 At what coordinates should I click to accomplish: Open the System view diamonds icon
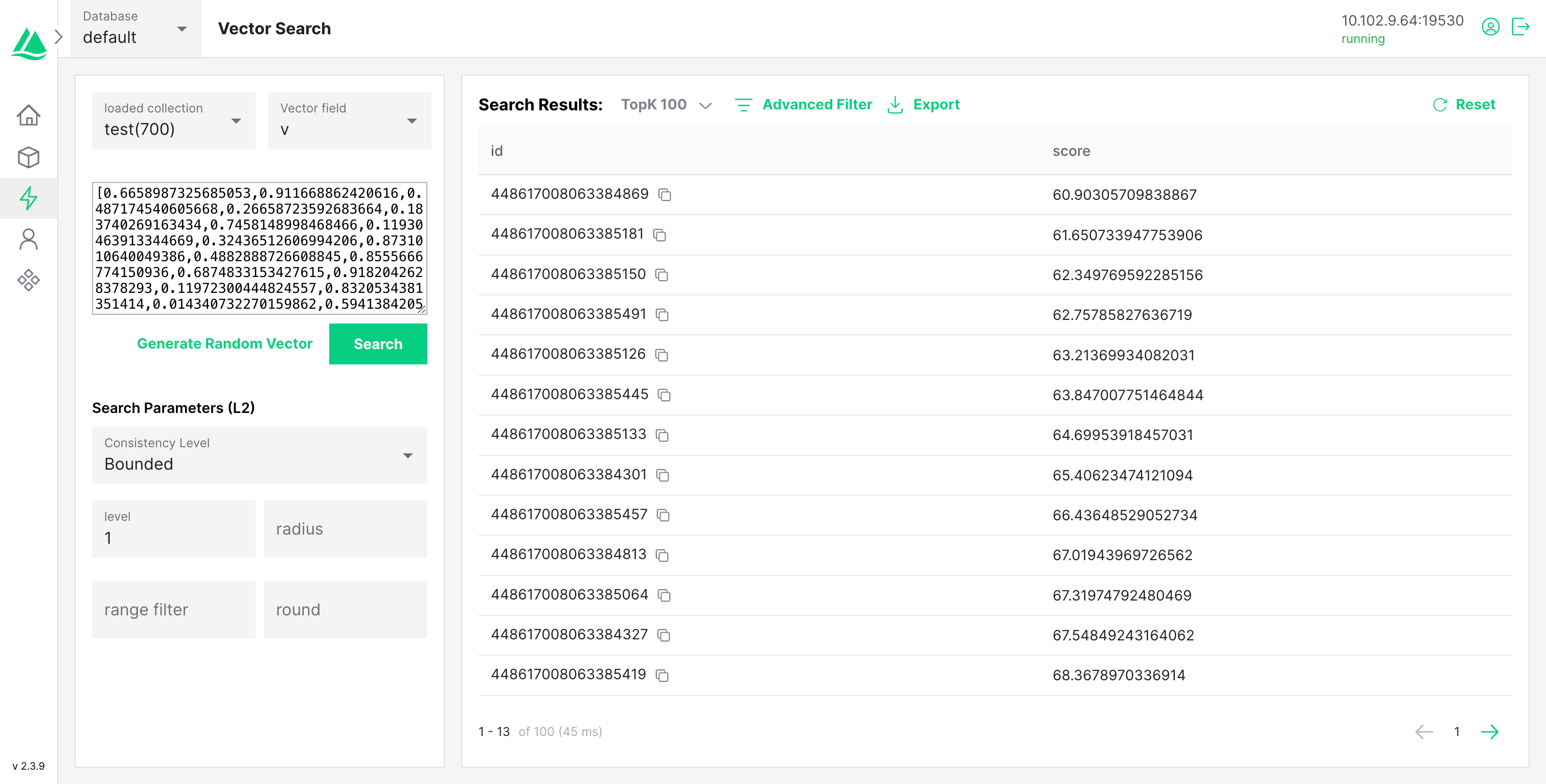point(28,280)
